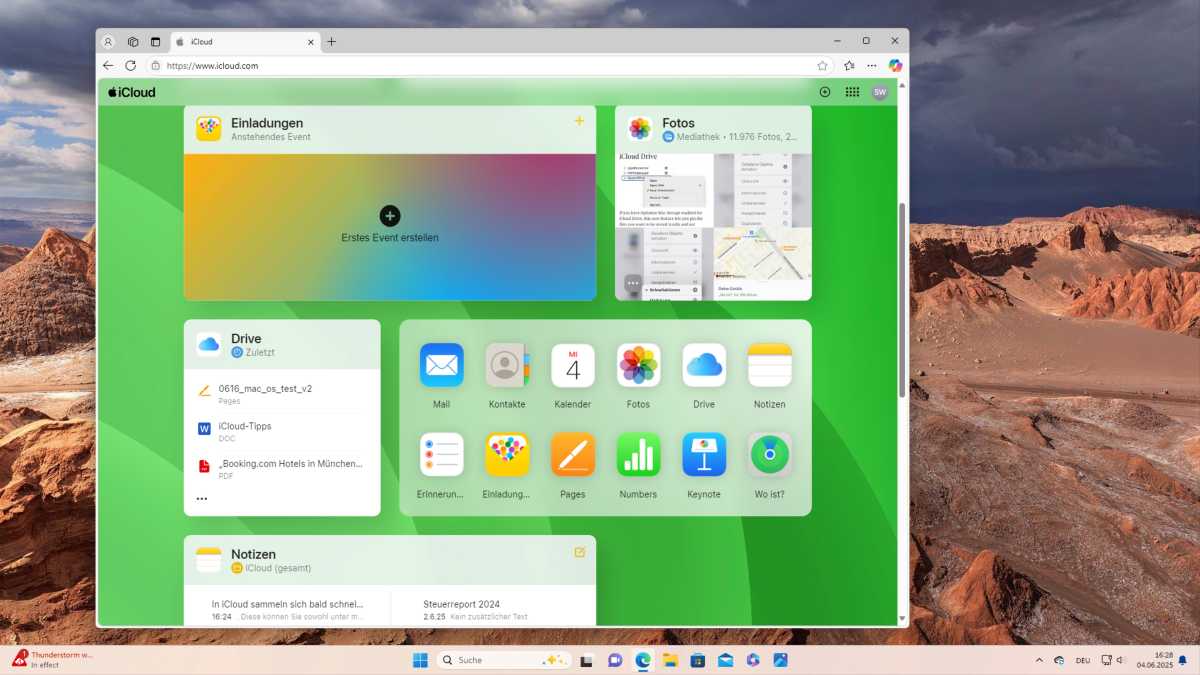Open the Mail app icon
This screenshot has height=675, width=1200.
click(441, 365)
